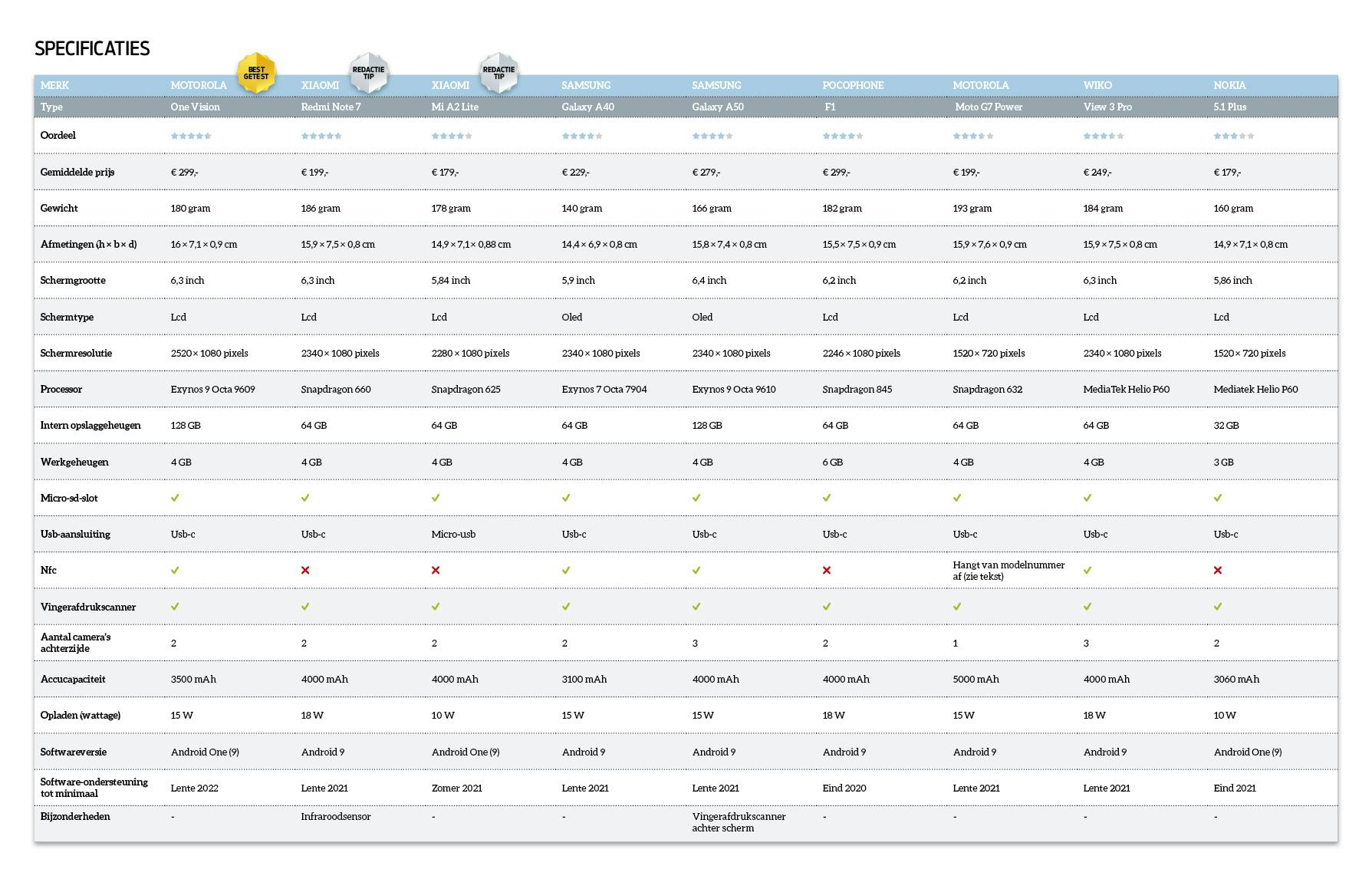Click the POCOPHONE brand header
Screen dimensions: 1372x879
(x=853, y=85)
